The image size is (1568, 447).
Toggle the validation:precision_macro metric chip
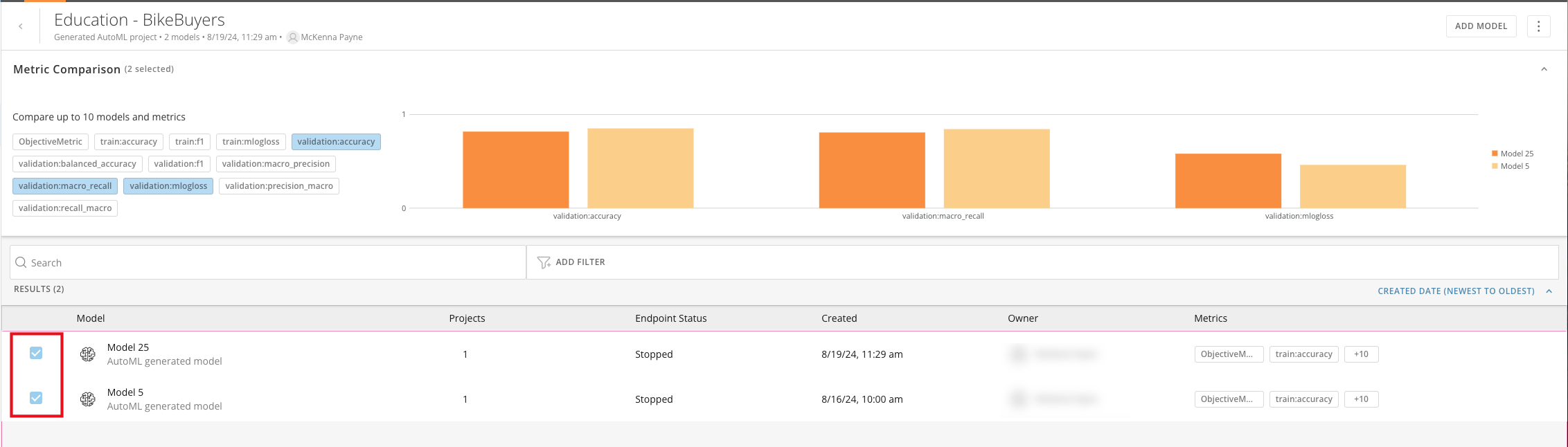pos(279,186)
